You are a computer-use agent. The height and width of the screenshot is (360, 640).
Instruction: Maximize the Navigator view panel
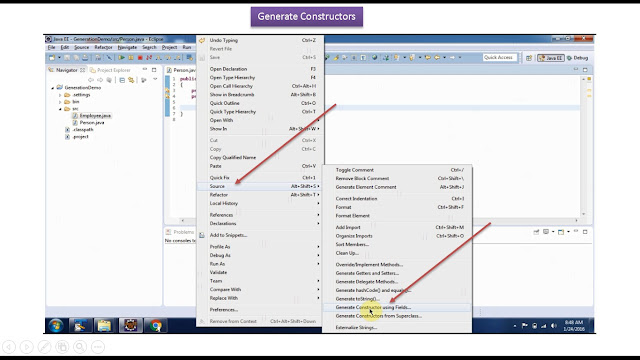154,70
